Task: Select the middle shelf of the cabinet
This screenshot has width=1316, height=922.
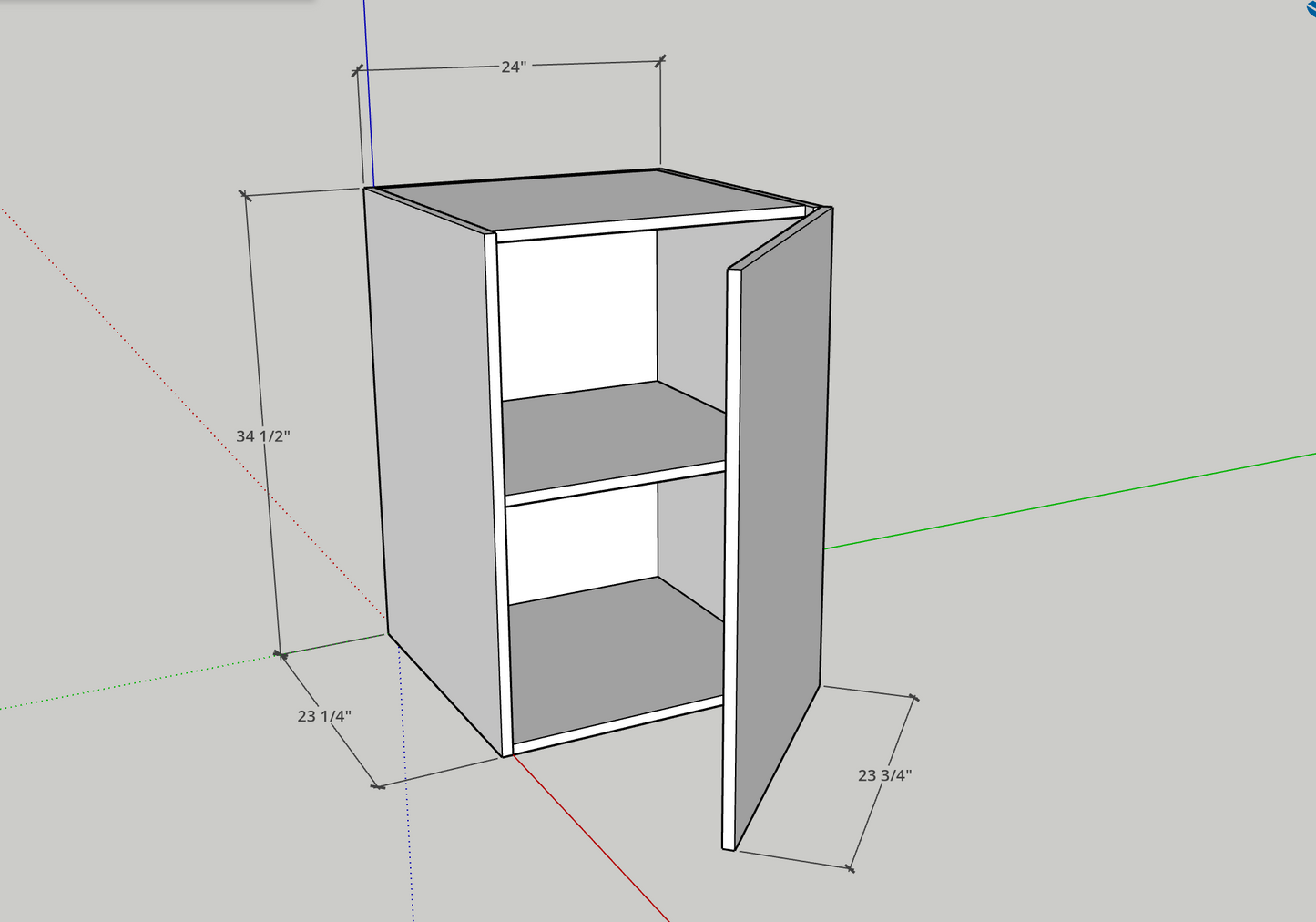Action: point(615,442)
